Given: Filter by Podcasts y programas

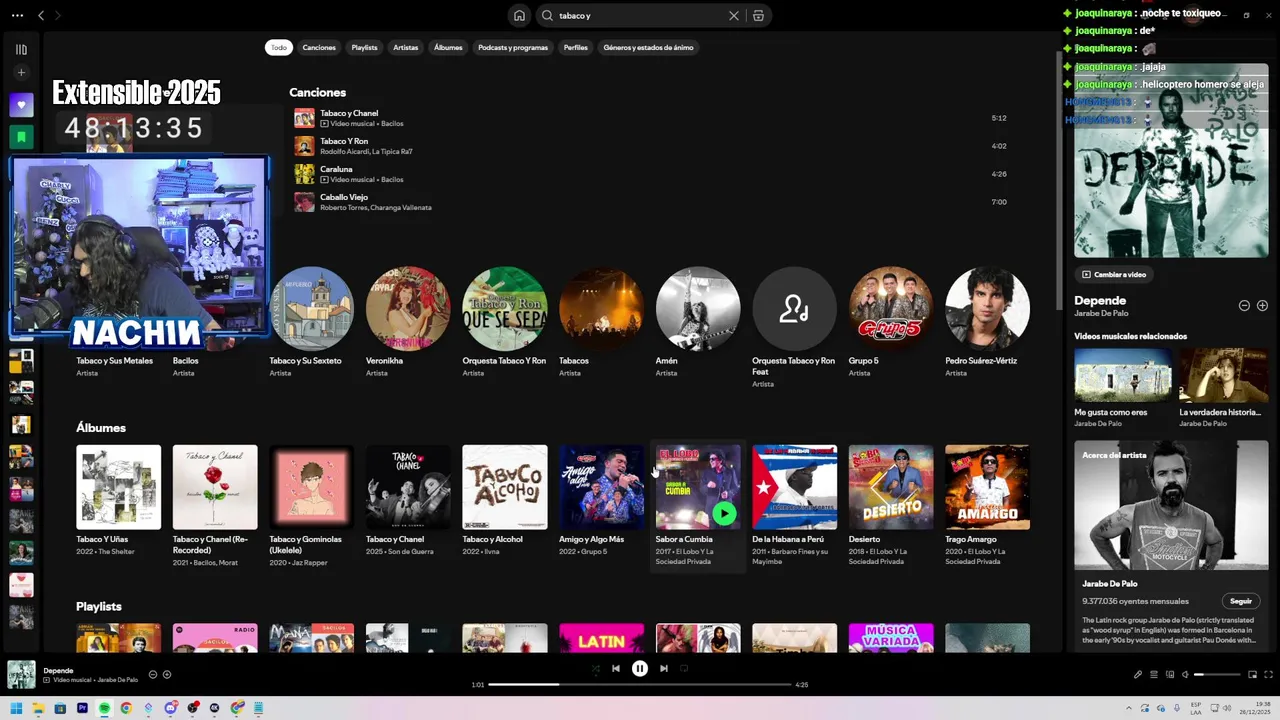Looking at the screenshot, I should (x=513, y=47).
